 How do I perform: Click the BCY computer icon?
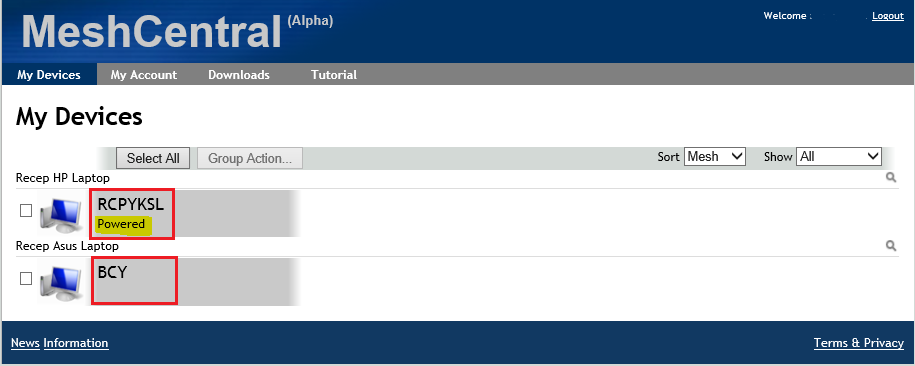[x=61, y=283]
